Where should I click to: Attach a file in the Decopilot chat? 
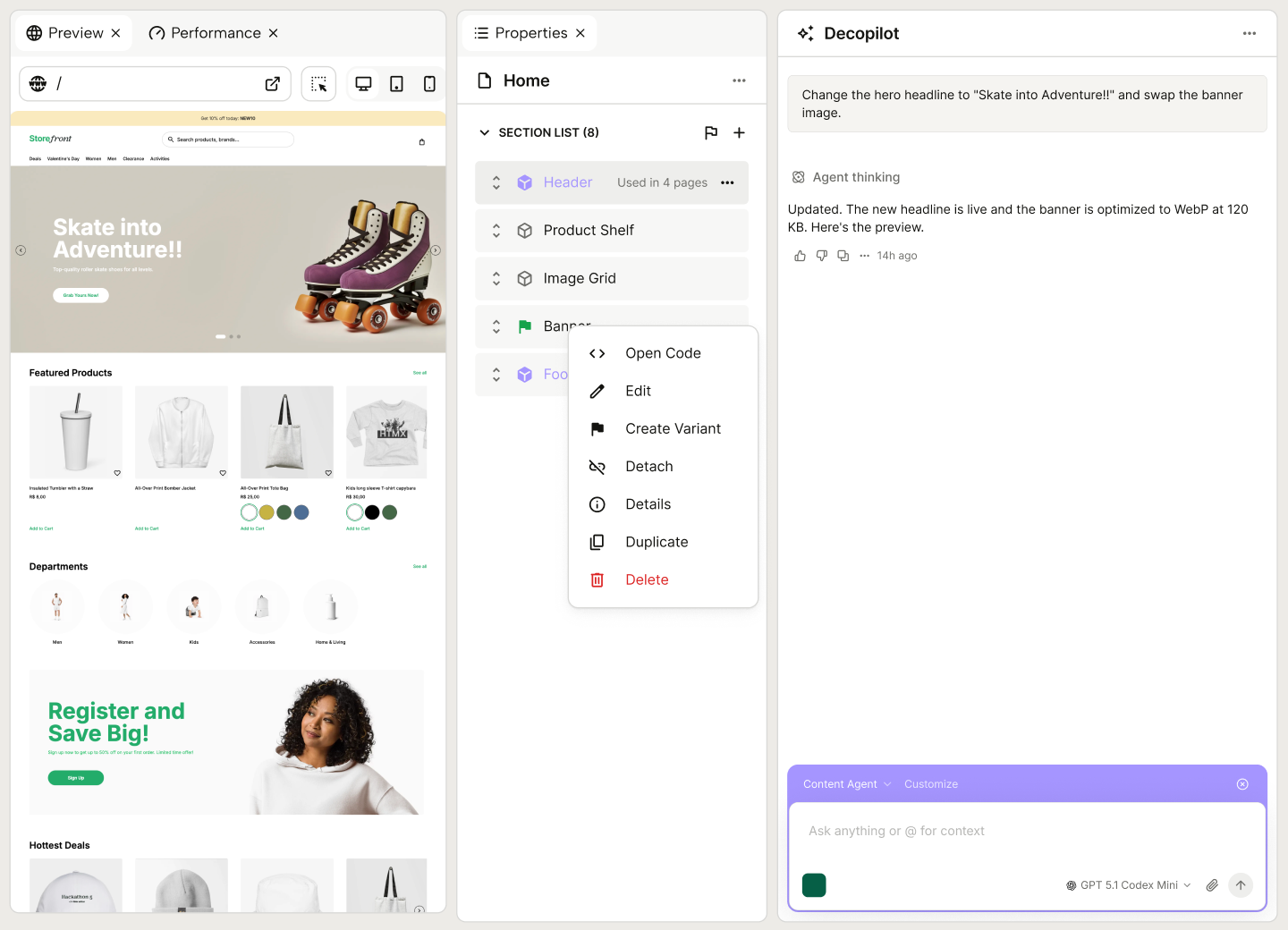click(x=1212, y=885)
